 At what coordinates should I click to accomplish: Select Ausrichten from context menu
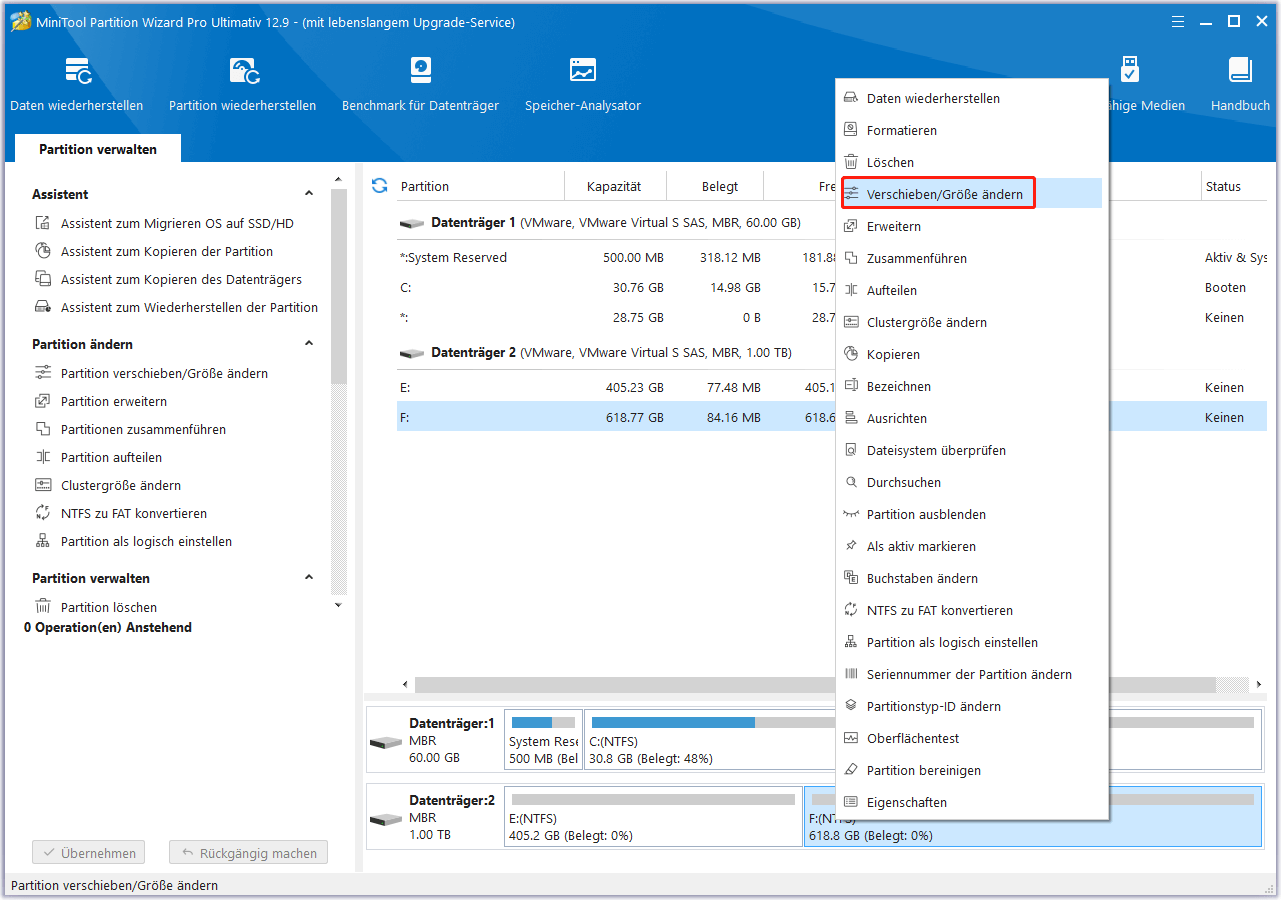point(971,419)
